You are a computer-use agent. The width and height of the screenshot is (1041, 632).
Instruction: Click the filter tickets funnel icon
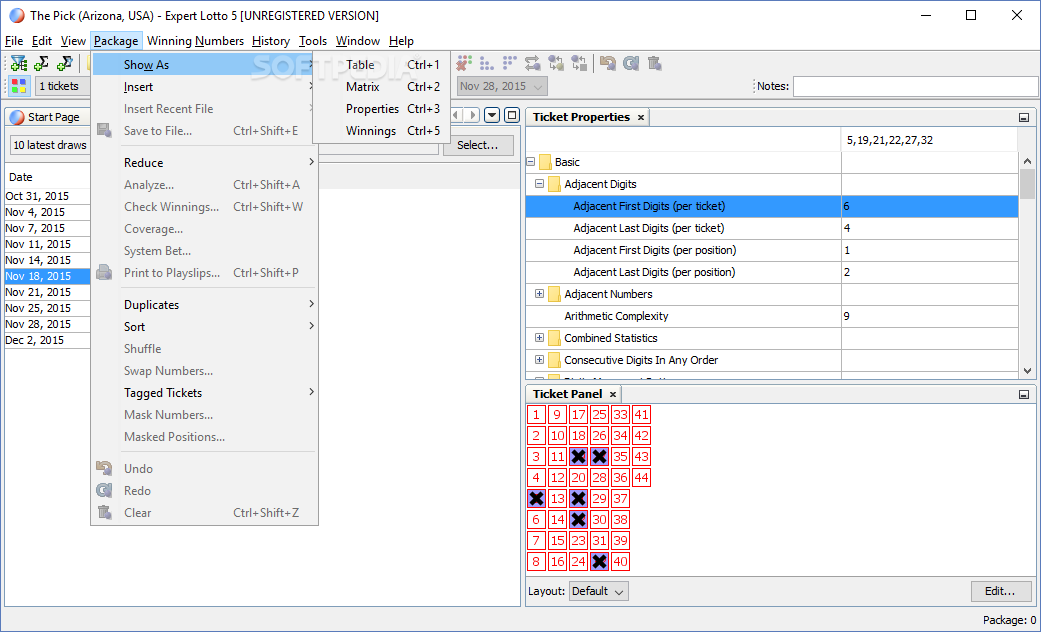click(19, 64)
